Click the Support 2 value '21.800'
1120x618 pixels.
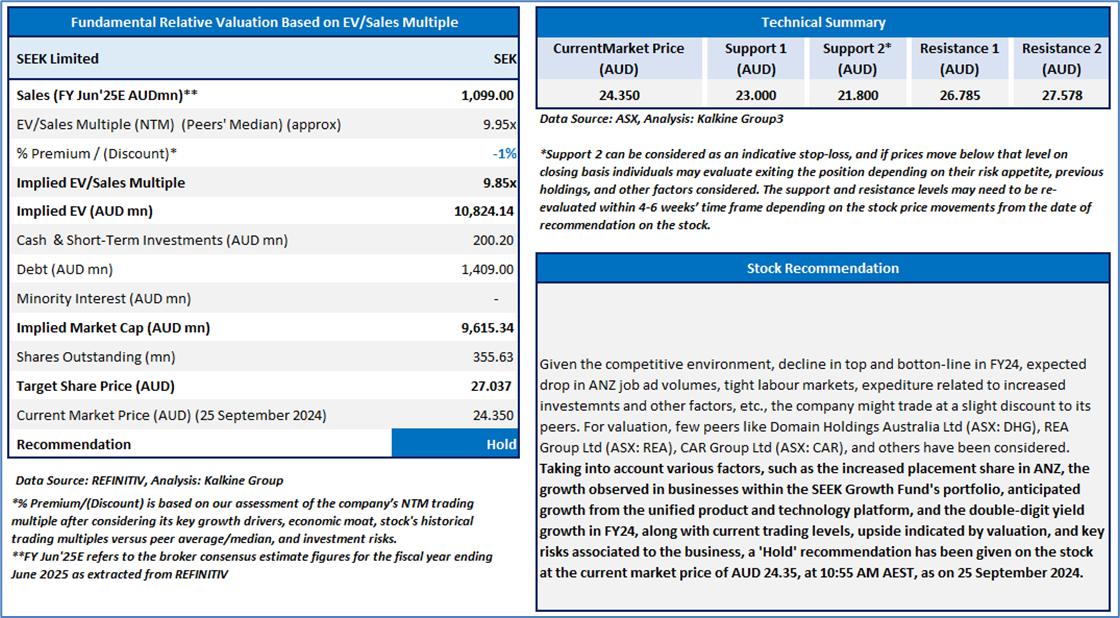(x=857, y=94)
